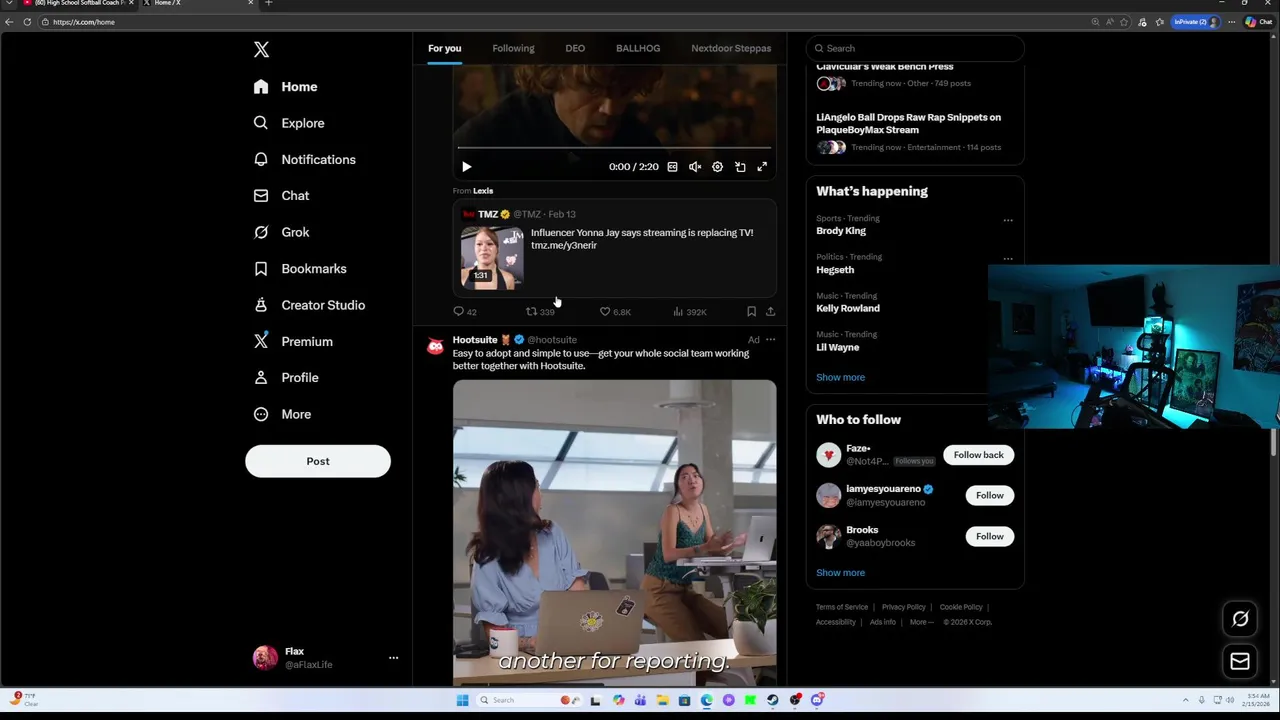Expand the footer More menu
Image resolution: width=1280 pixels, height=720 pixels.
click(920, 622)
